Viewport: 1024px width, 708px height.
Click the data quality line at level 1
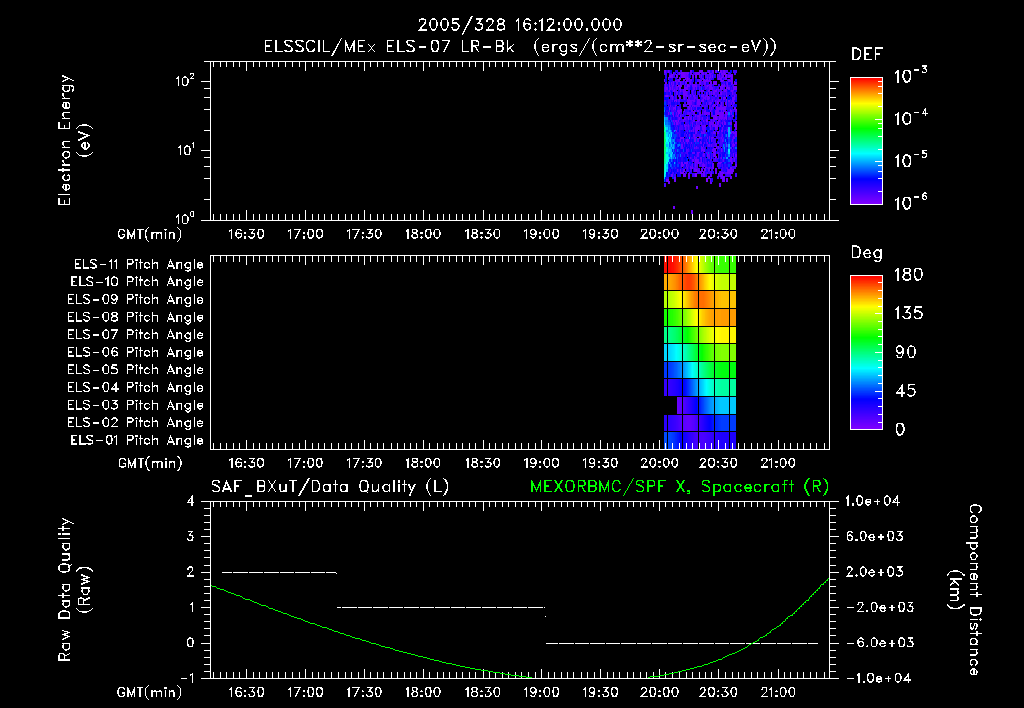441,607
